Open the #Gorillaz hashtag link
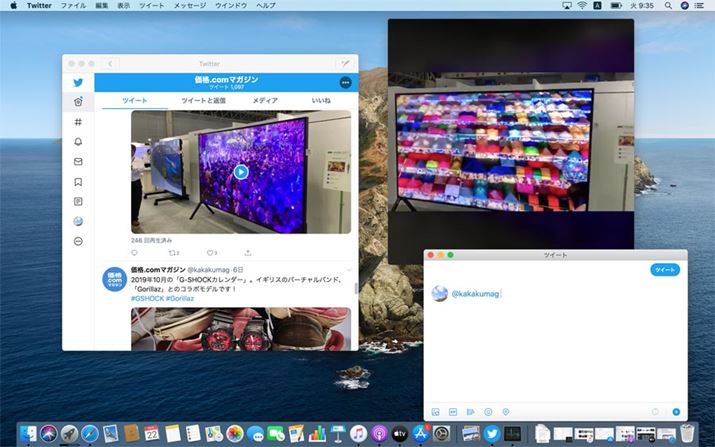Viewport: 715px width, 447px height. [x=180, y=298]
